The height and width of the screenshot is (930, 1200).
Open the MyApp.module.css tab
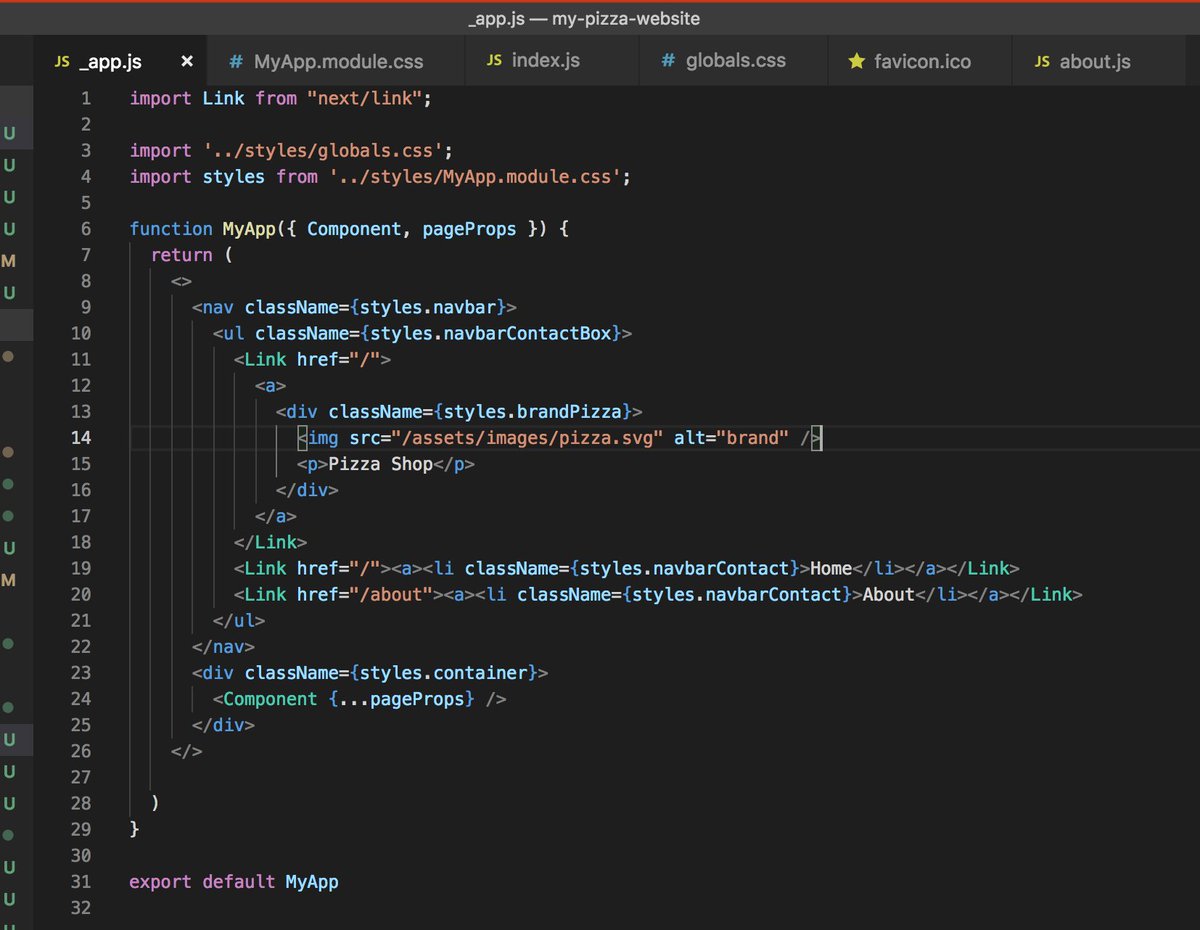pyautogui.click(x=336, y=61)
